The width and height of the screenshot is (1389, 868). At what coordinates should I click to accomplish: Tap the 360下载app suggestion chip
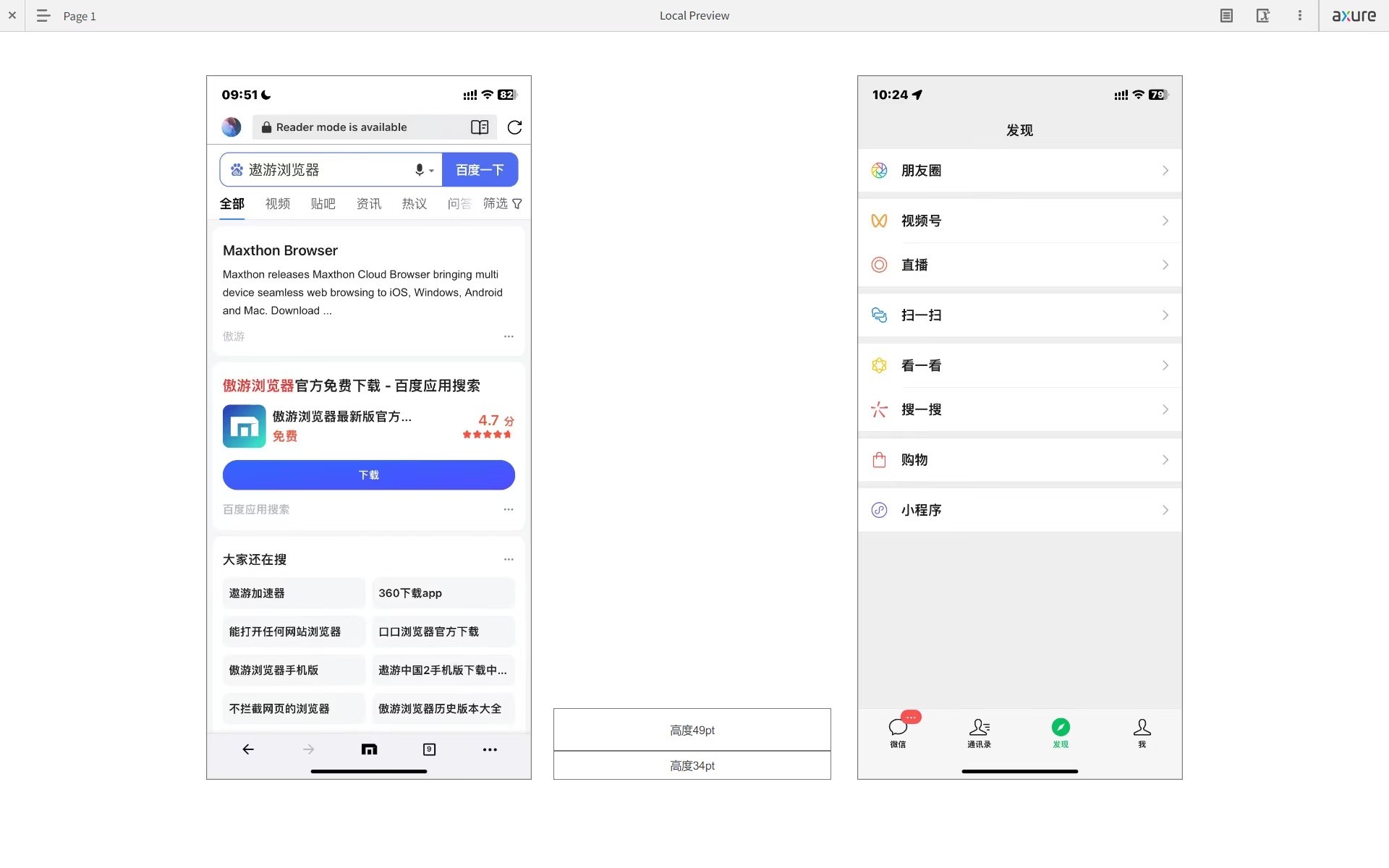(x=443, y=593)
